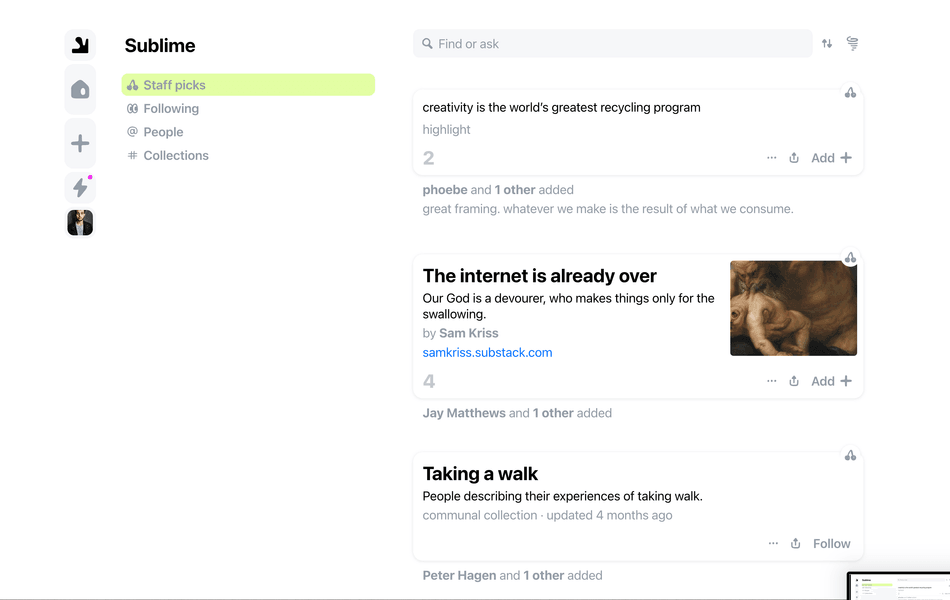Go to the People section

coord(163,132)
